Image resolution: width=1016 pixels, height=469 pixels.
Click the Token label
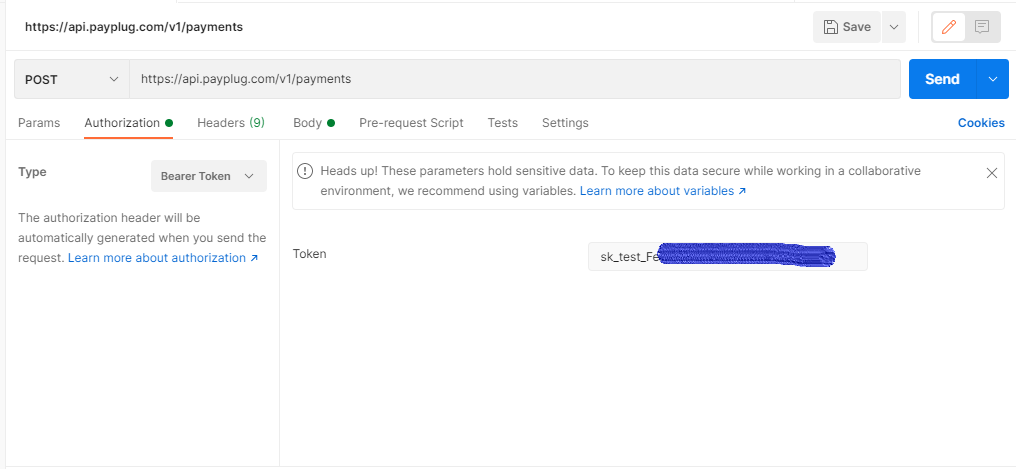(310, 254)
